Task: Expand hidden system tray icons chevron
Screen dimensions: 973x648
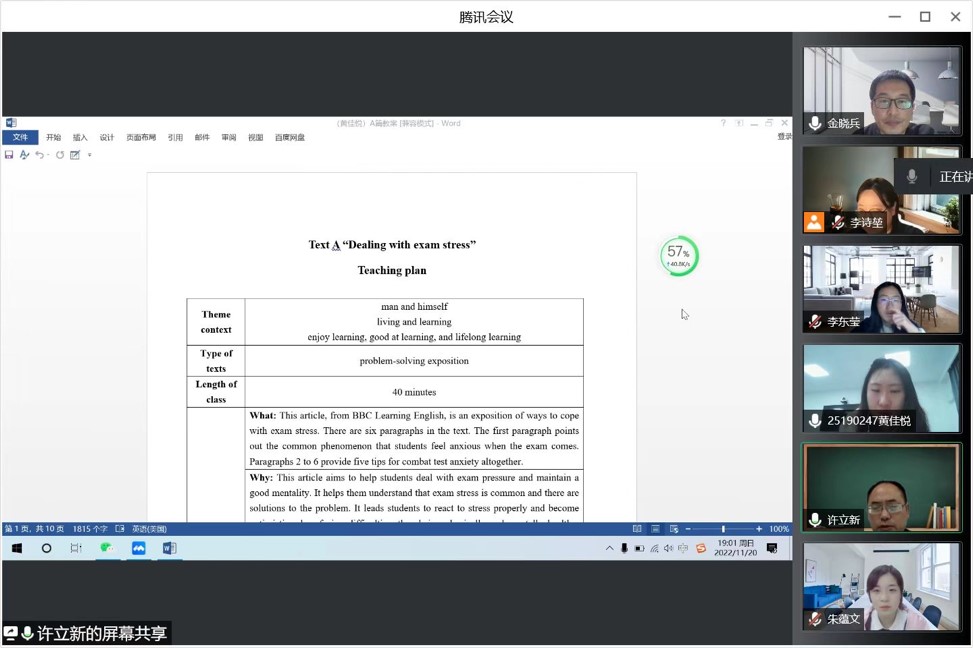Action: [x=610, y=548]
